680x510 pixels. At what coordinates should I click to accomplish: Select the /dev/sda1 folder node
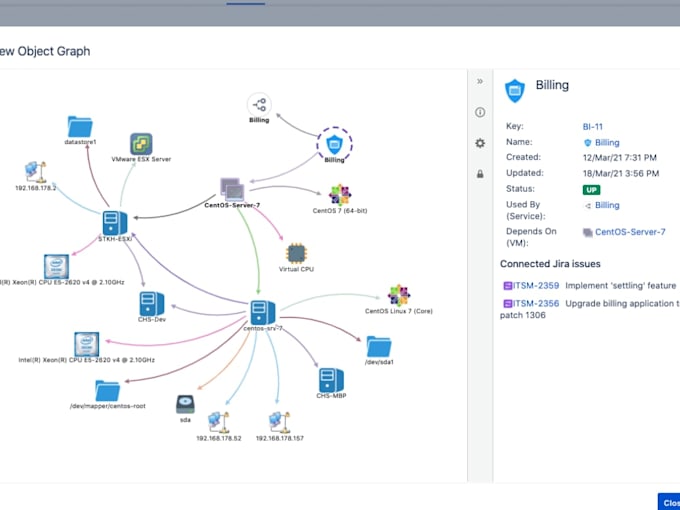pyautogui.click(x=379, y=346)
